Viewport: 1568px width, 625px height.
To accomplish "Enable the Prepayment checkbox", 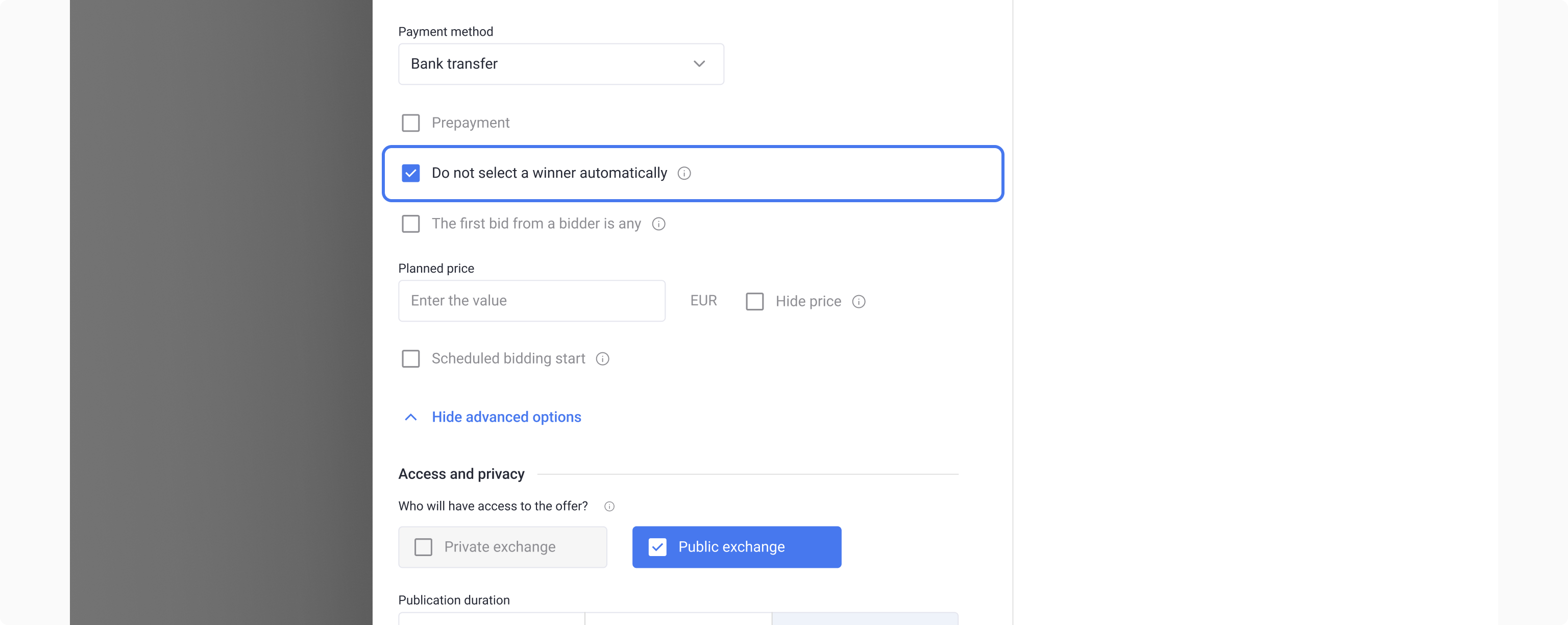I will (411, 123).
